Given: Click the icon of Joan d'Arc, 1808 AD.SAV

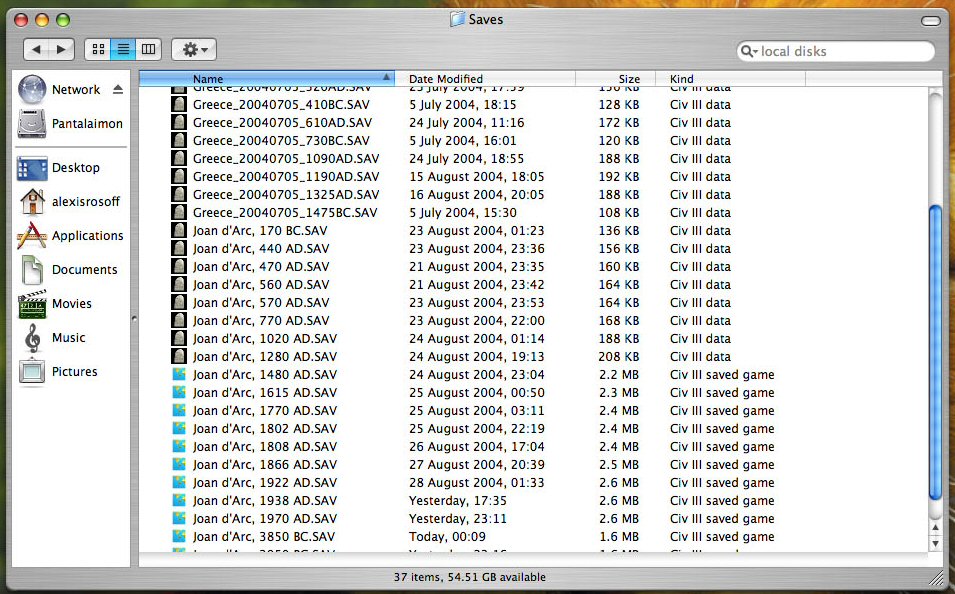Looking at the screenshot, I should (178, 446).
